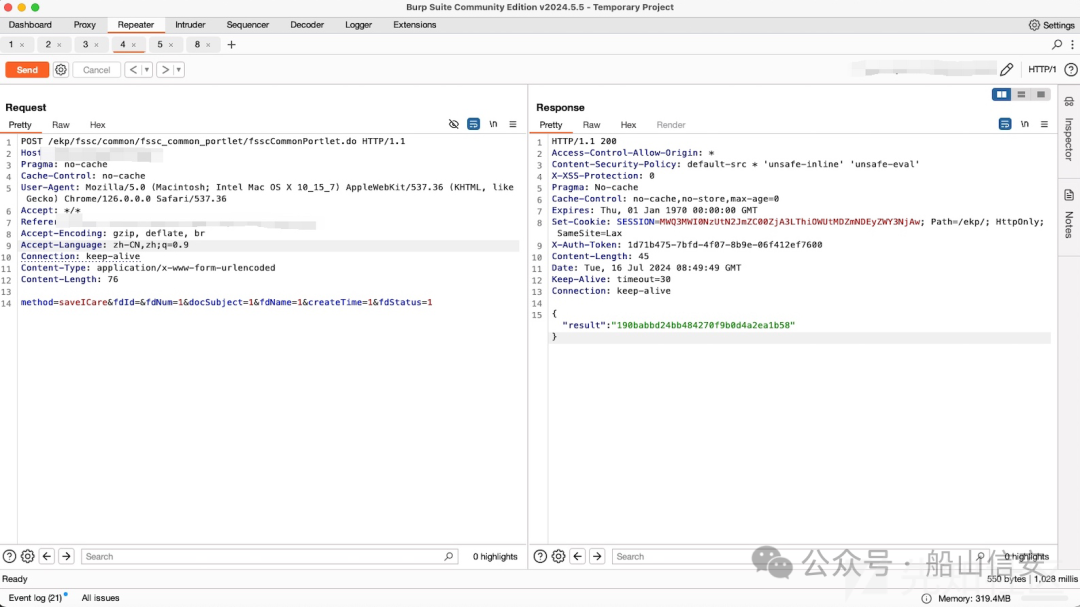
Task: Open the Decoder tab
Action: coord(307,25)
